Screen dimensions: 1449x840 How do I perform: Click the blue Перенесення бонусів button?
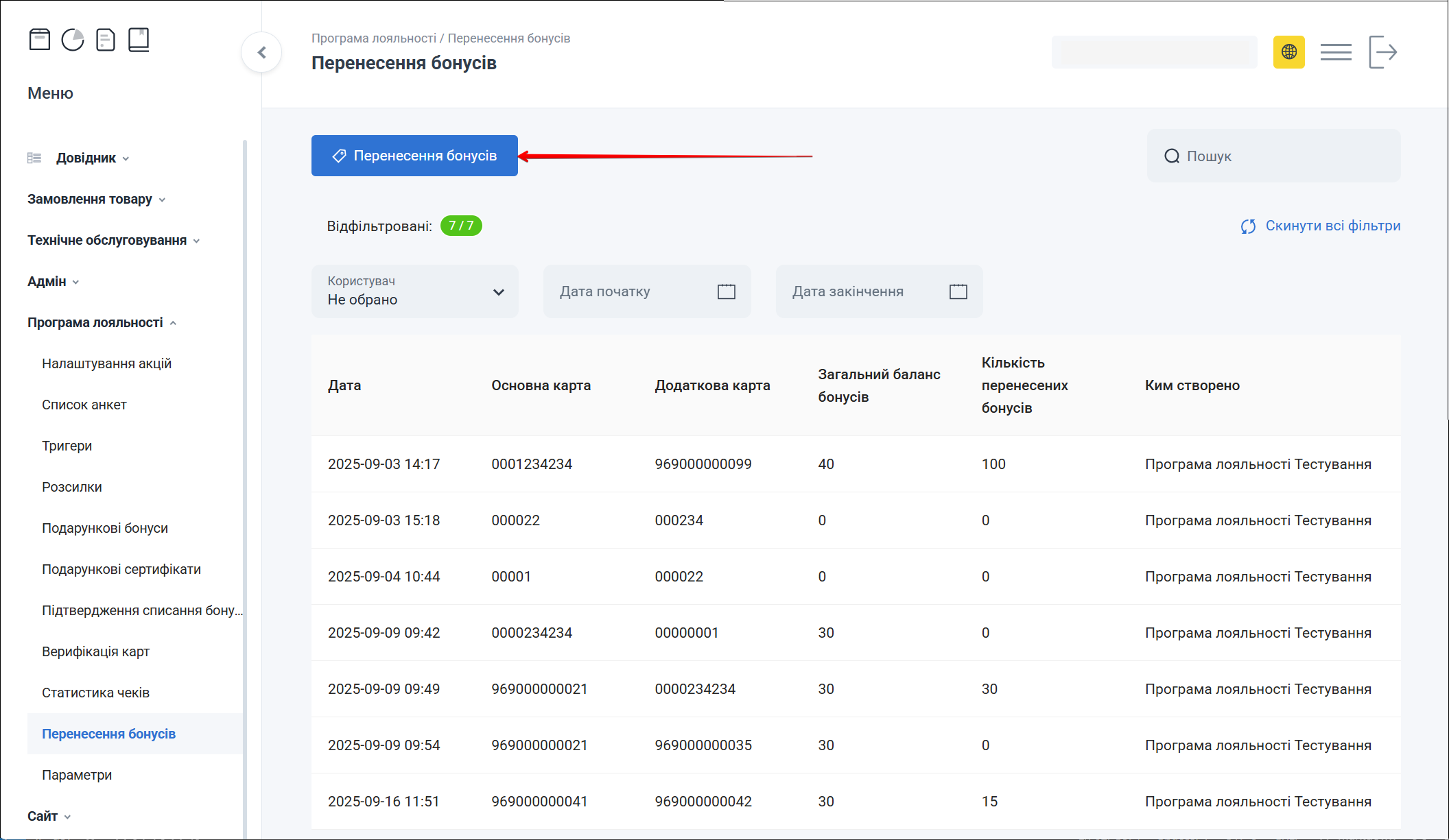coord(414,156)
